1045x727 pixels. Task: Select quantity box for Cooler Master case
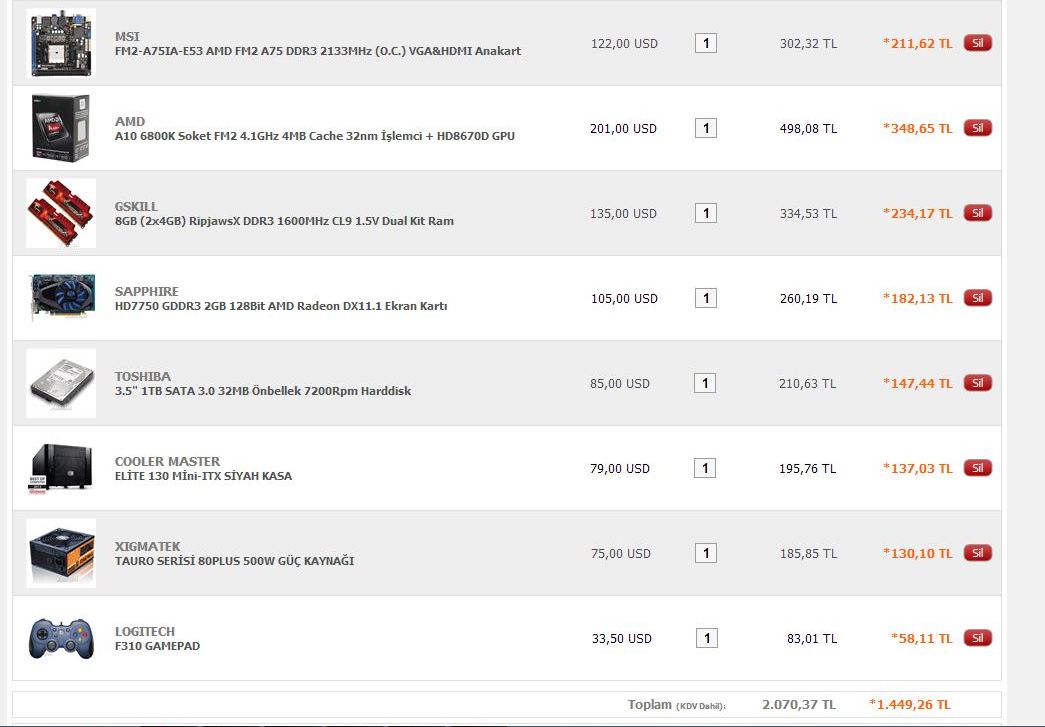tap(705, 468)
